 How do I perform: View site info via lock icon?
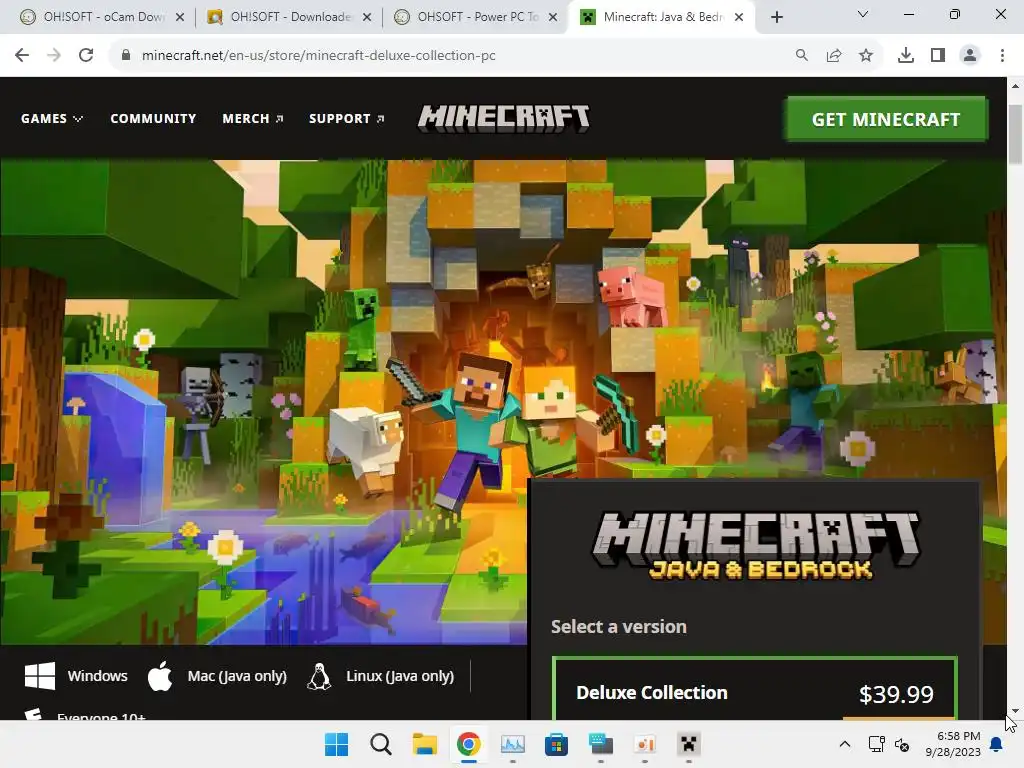pyautogui.click(x=126, y=56)
